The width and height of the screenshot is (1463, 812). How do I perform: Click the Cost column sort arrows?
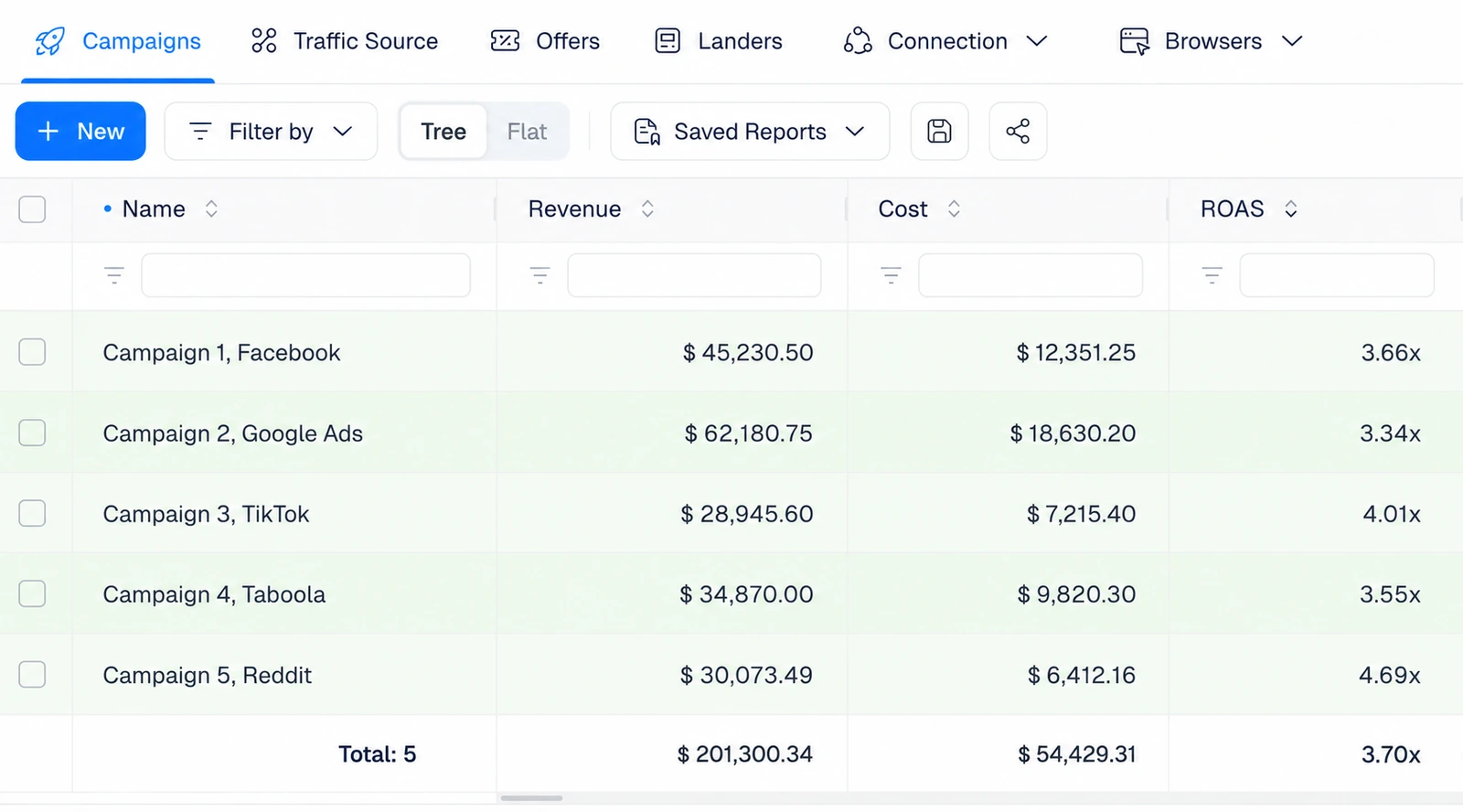(954, 209)
